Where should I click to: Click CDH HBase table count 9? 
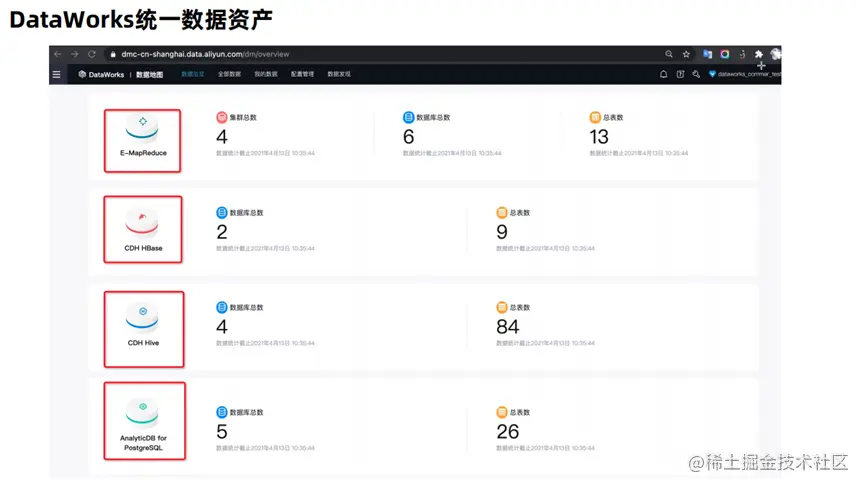coord(501,232)
